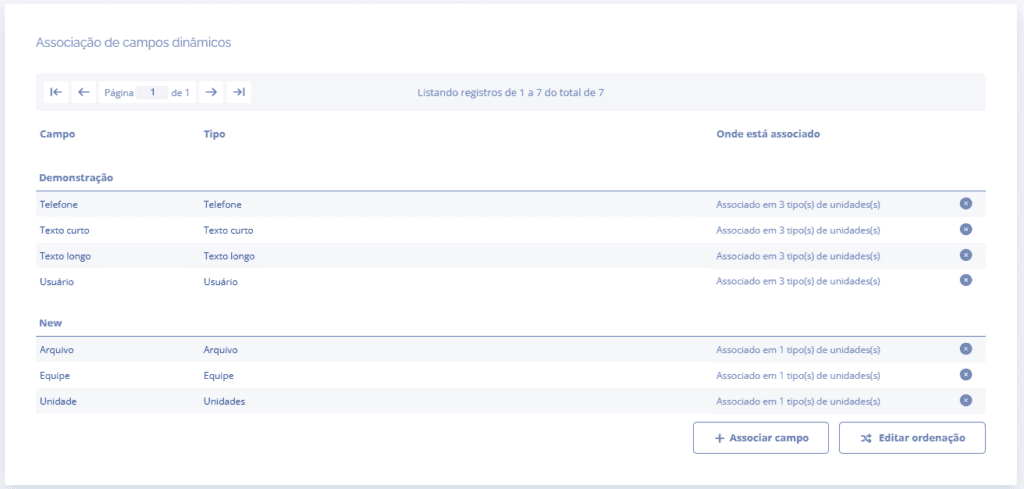The height and width of the screenshot is (489, 1024).
Task: Click the Tipo column header
Action: pos(214,134)
